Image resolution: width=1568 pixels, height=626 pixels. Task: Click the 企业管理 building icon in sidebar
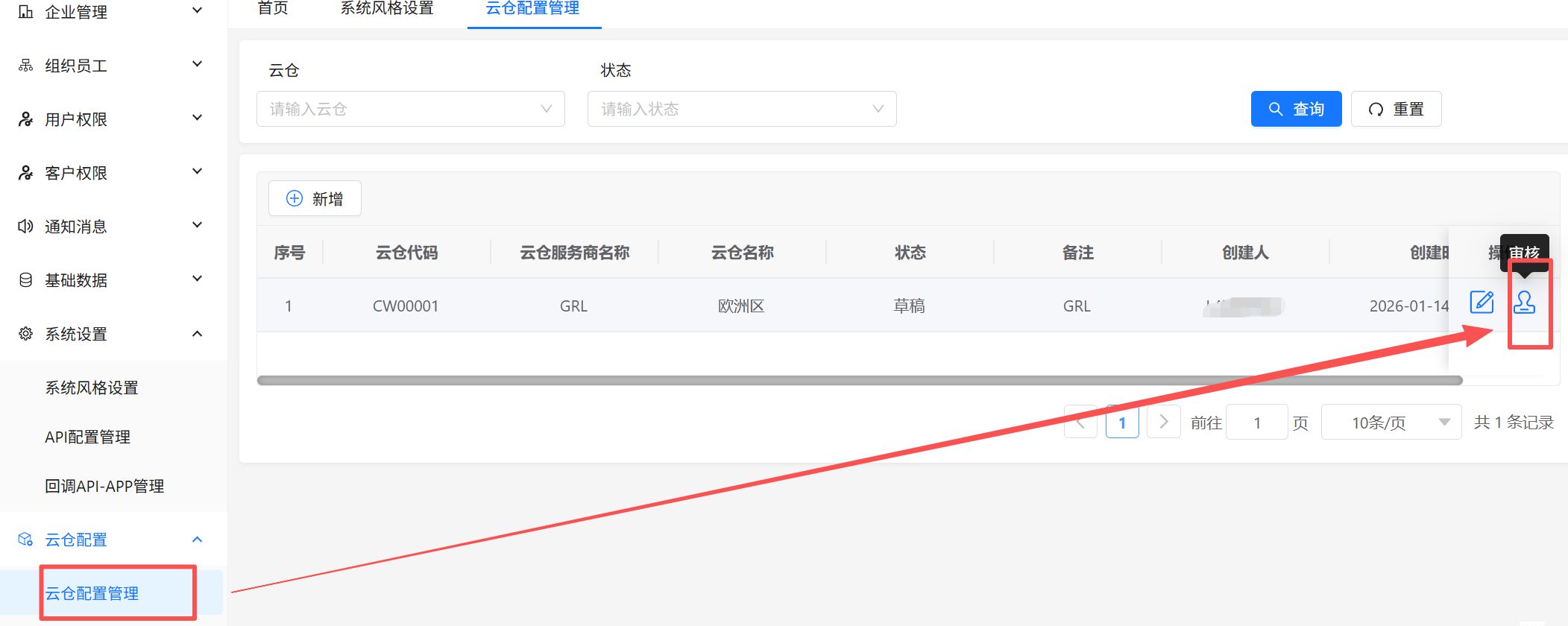coord(25,11)
